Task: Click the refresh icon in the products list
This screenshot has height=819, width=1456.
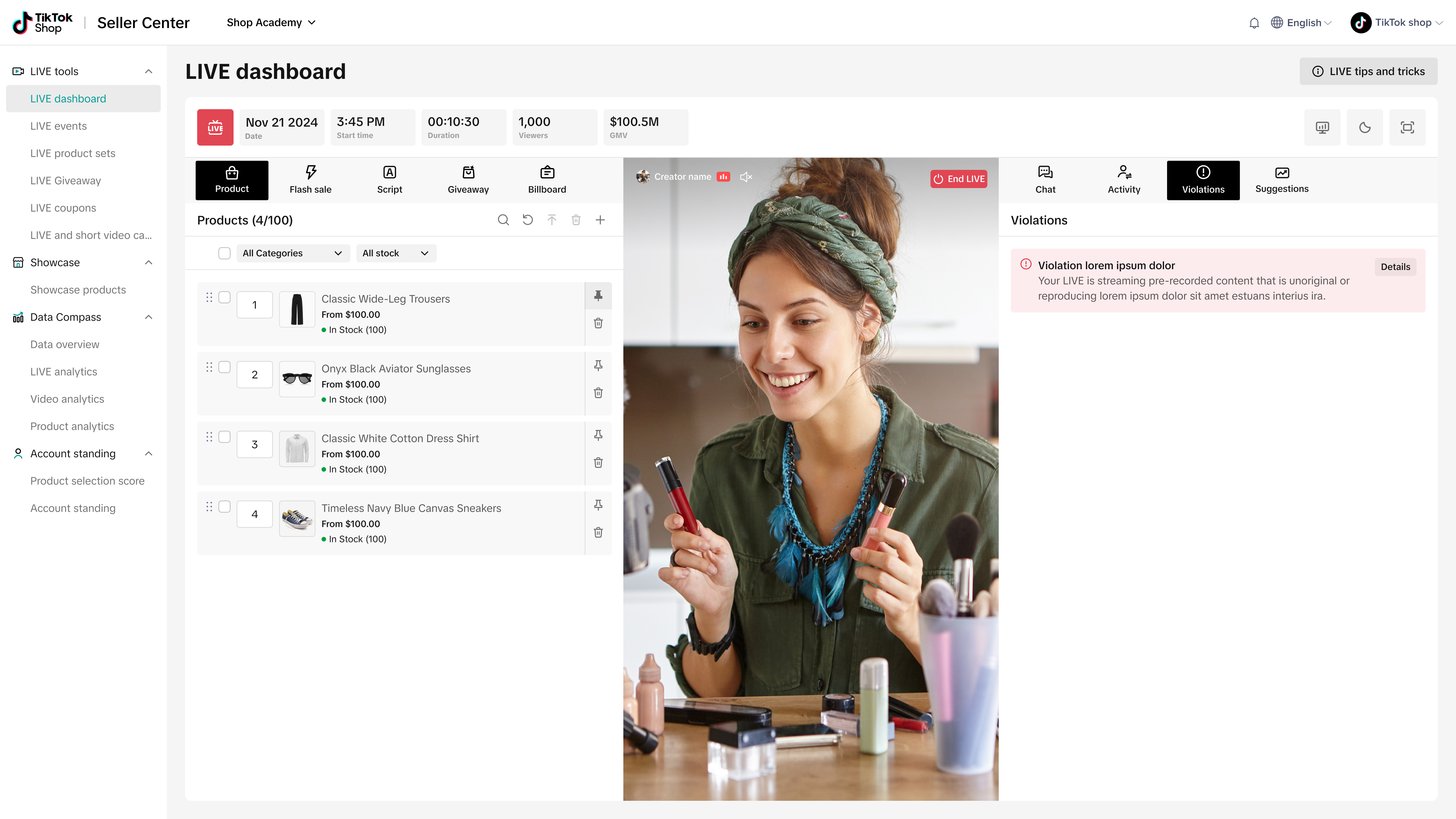Action: [527, 220]
